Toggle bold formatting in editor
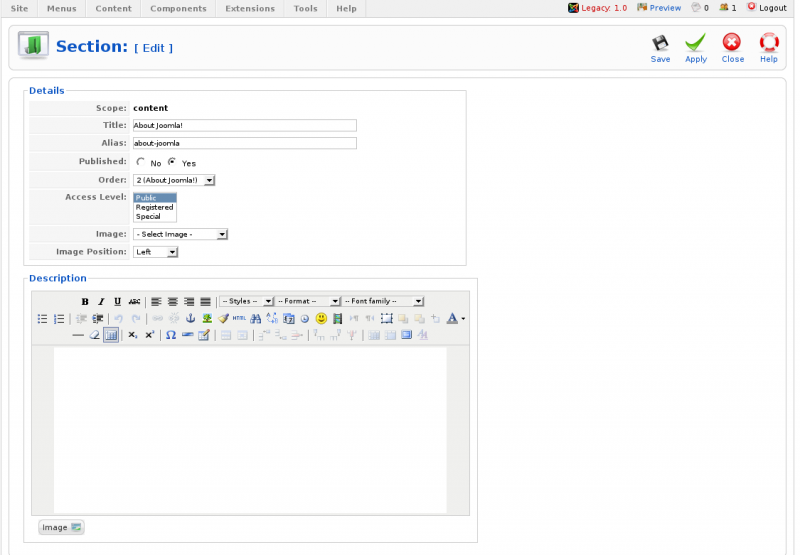The image size is (800, 555). (85, 302)
